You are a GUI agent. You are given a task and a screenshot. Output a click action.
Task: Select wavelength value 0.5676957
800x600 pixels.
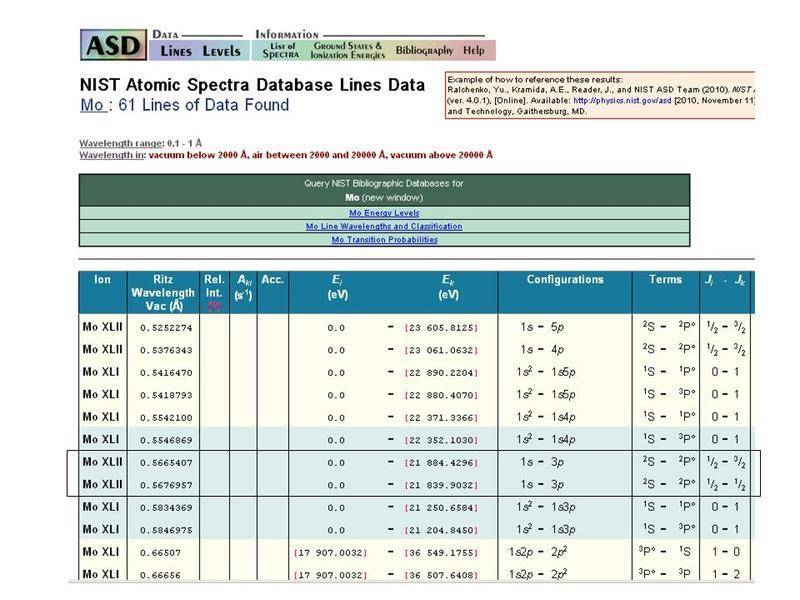click(x=166, y=485)
